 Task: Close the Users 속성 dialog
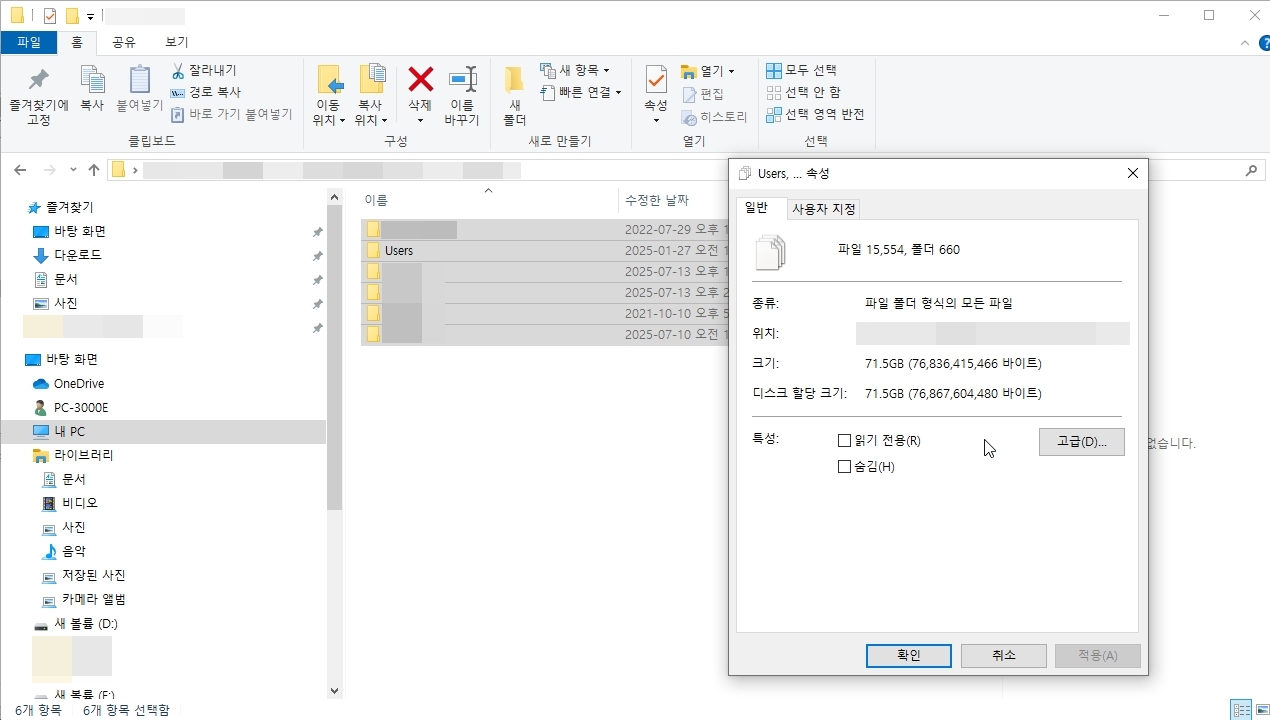click(x=1132, y=173)
